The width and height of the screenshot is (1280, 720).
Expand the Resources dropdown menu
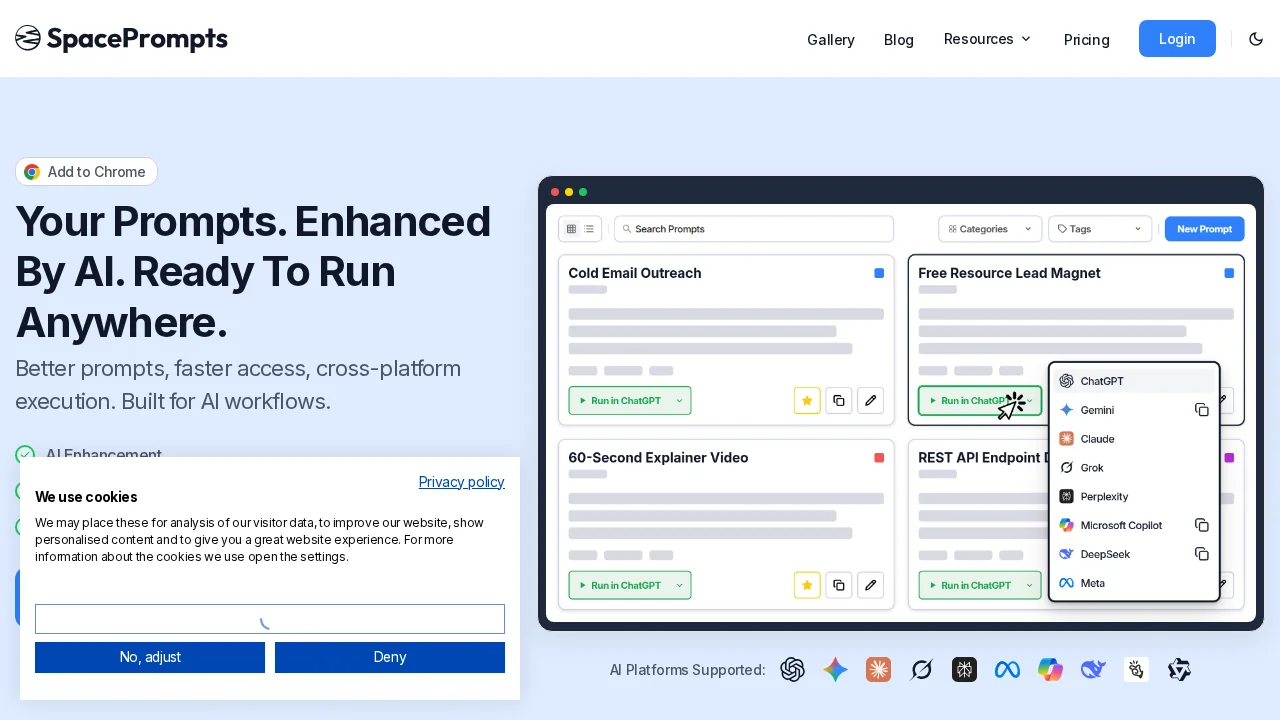[987, 39]
